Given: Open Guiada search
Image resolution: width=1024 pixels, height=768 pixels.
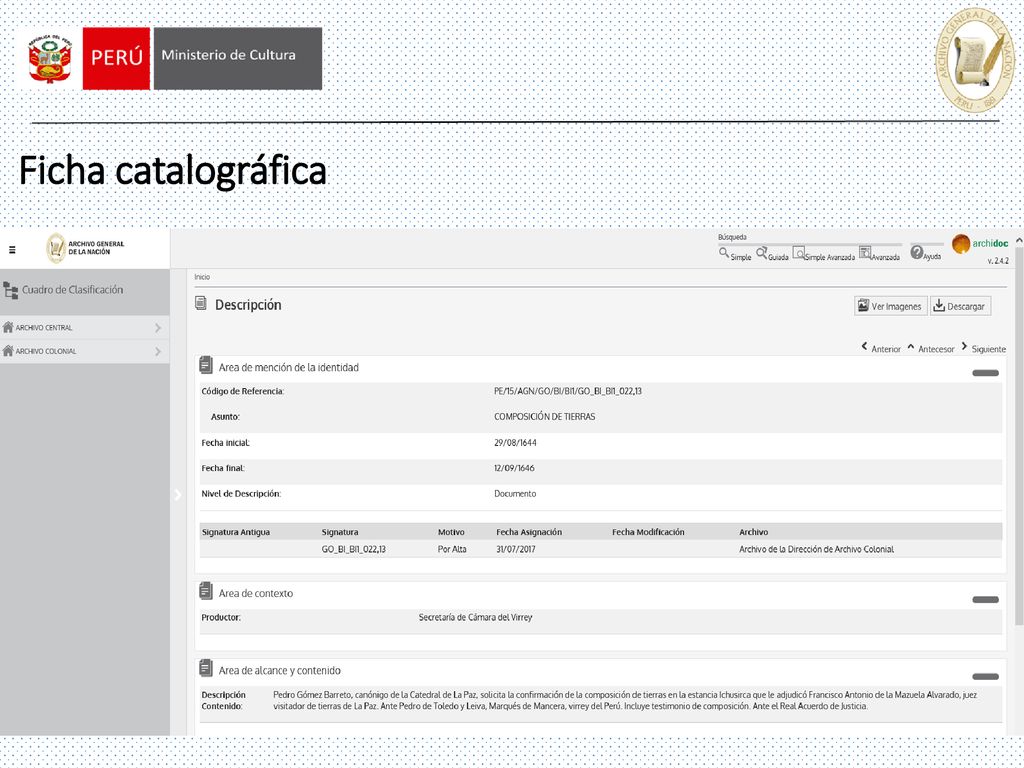Looking at the screenshot, I should click(x=772, y=254).
